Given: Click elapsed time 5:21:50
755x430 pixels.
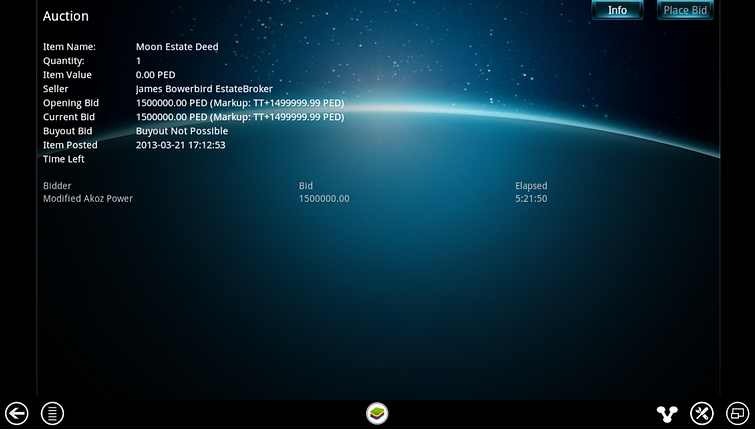Looking at the screenshot, I should [531, 198].
